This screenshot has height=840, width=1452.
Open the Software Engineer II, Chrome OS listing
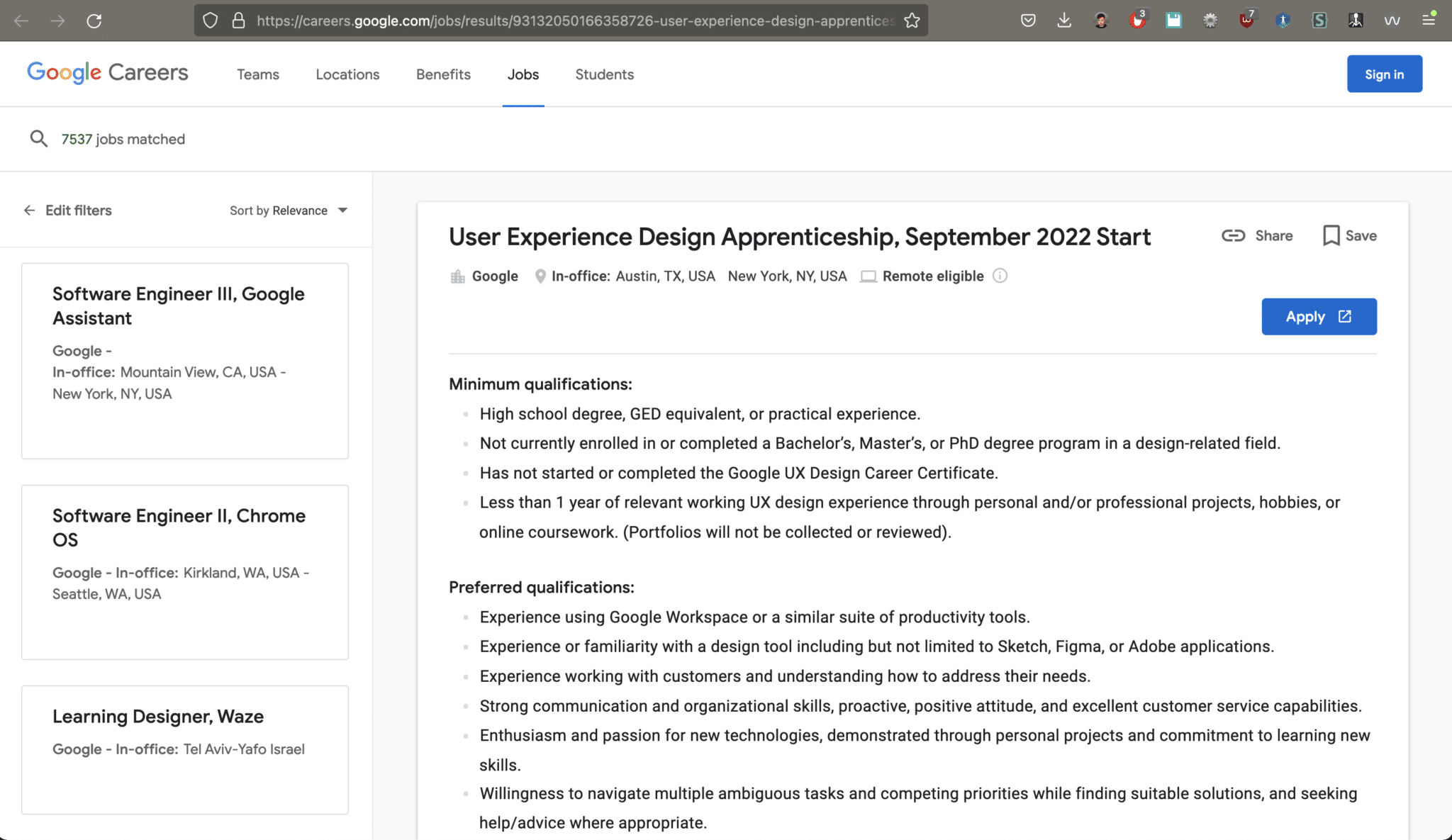(x=178, y=527)
